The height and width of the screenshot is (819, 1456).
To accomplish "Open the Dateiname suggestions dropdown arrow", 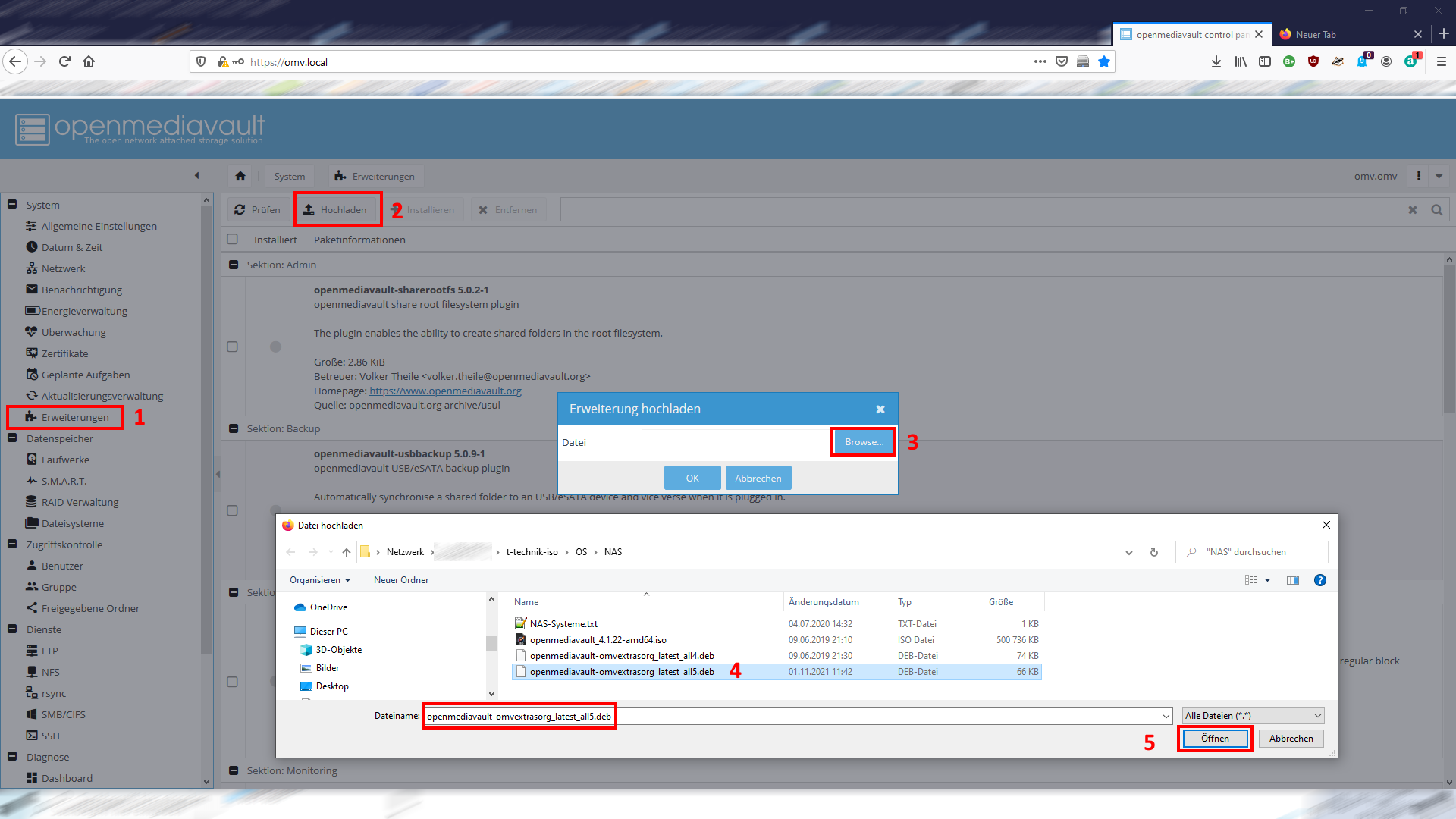I will click(x=1166, y=716).
